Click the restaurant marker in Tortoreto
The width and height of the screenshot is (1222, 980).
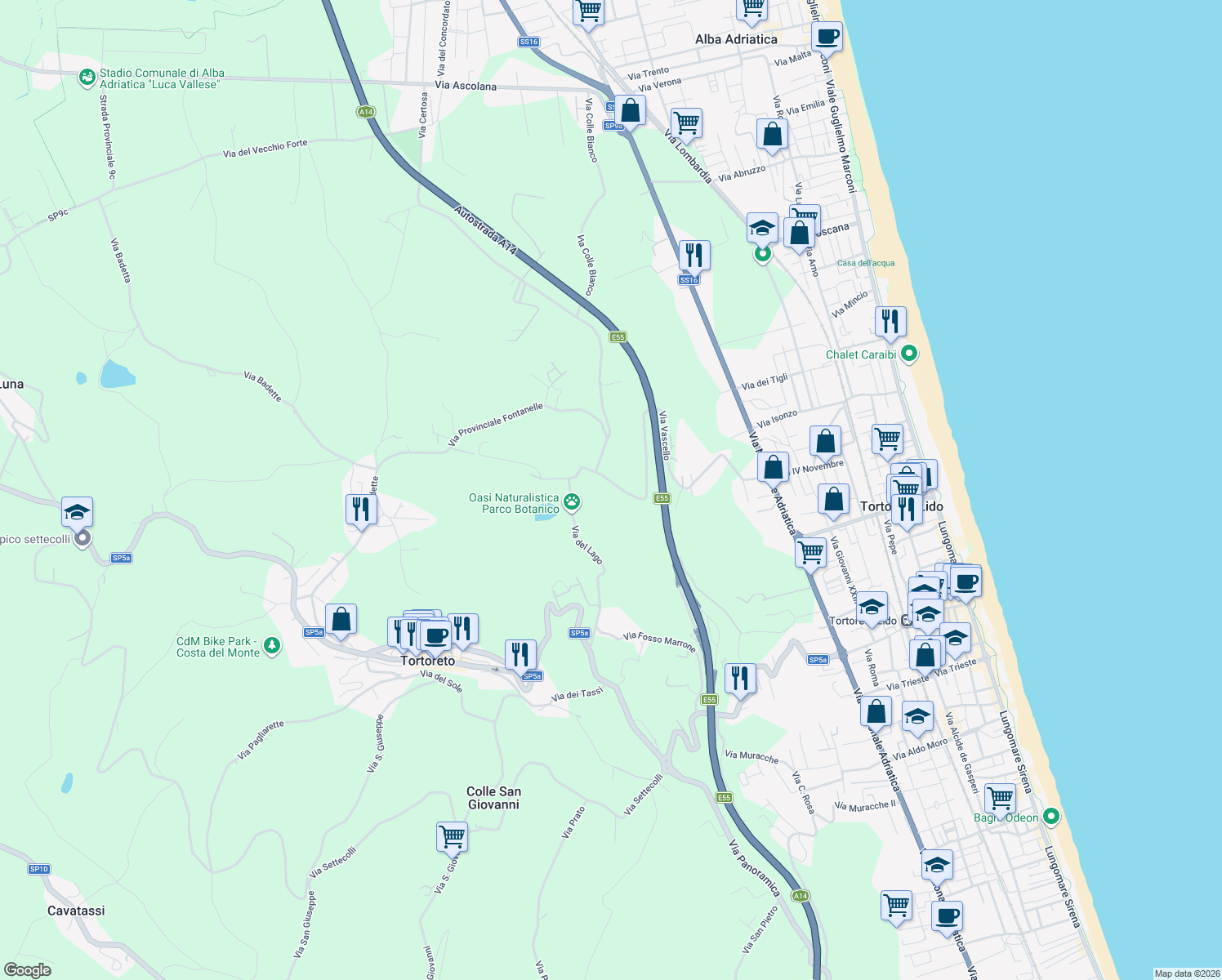(464, 627)
